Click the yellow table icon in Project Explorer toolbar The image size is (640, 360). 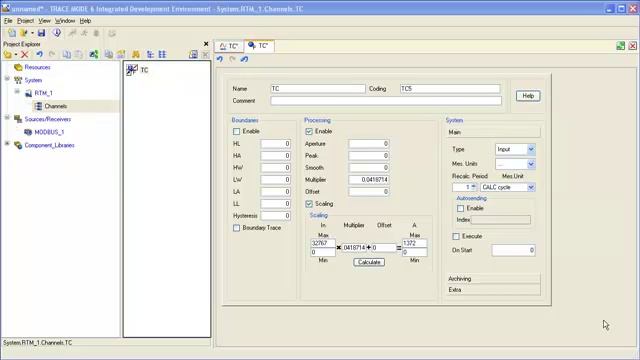tap(121, 54)
